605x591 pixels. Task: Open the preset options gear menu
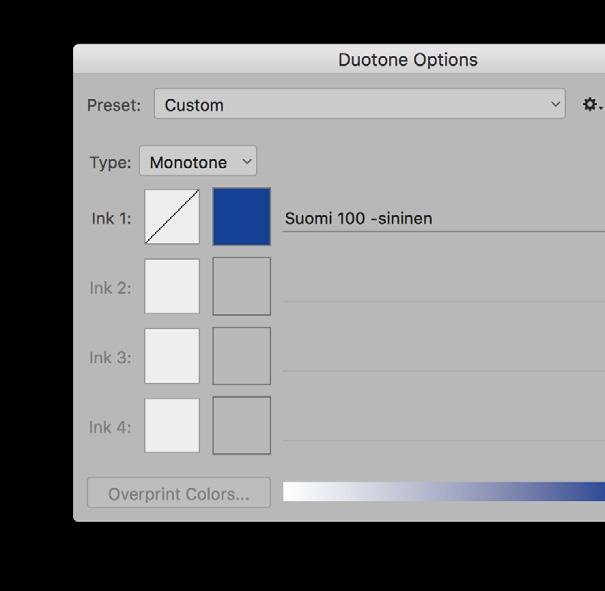tap(591, 104)
